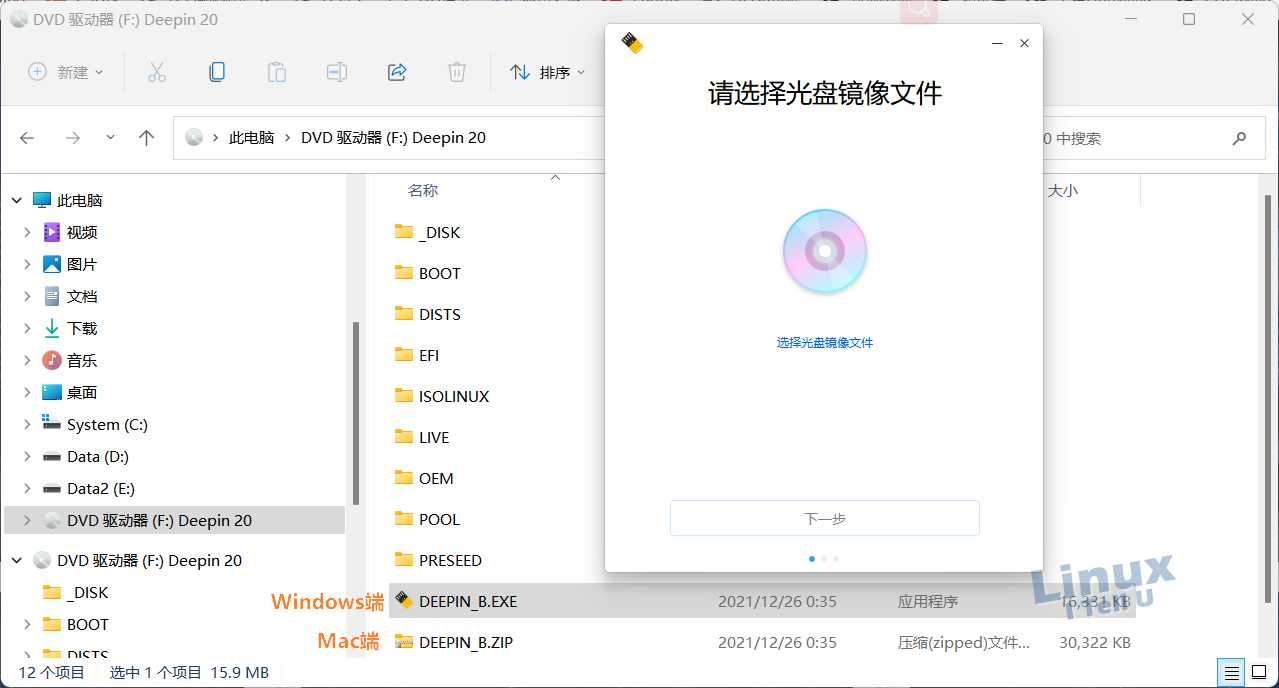The image size is (1279, 688).
Task: Click the Cut scissors icon in toolbar
Action: click(157, 72)
